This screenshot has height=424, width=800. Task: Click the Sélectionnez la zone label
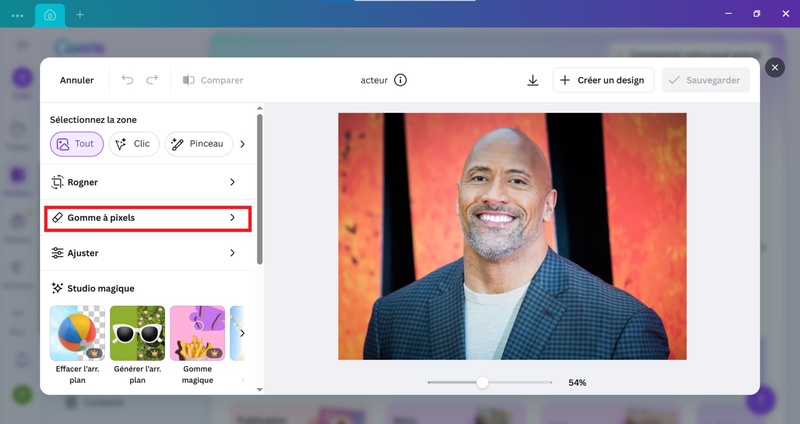coord(93,120)
